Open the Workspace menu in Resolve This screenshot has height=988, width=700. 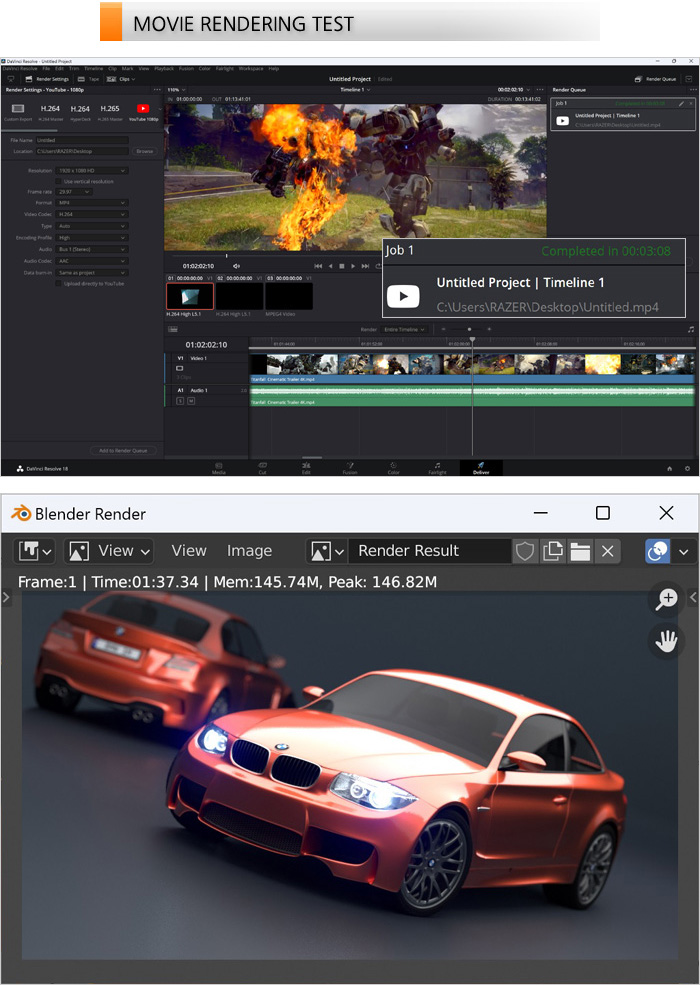[x=251, y=68]
